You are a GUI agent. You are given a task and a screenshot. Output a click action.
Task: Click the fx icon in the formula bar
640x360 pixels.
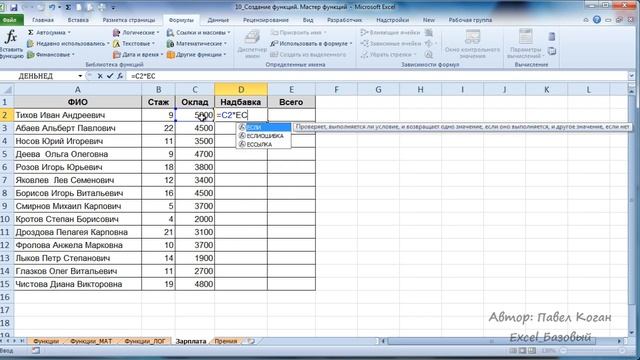tap(120, 76)
